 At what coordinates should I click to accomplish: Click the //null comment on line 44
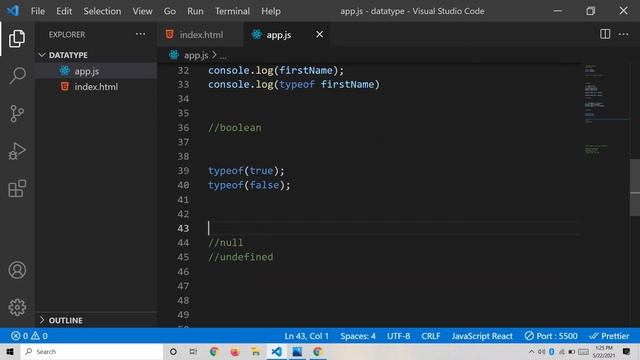click(226, 242)
